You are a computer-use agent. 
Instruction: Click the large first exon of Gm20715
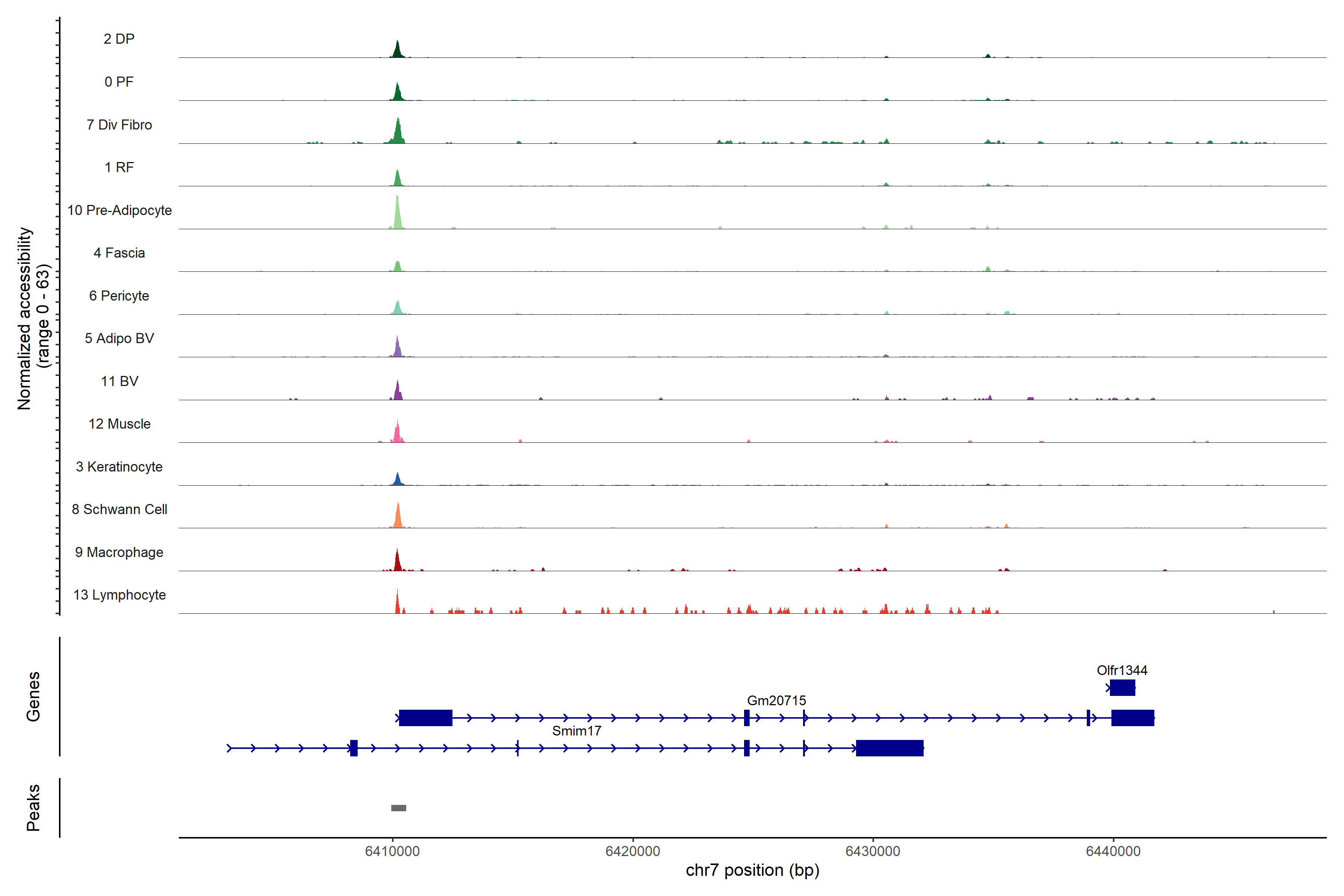pyautogui.click(x=425, y=718)
